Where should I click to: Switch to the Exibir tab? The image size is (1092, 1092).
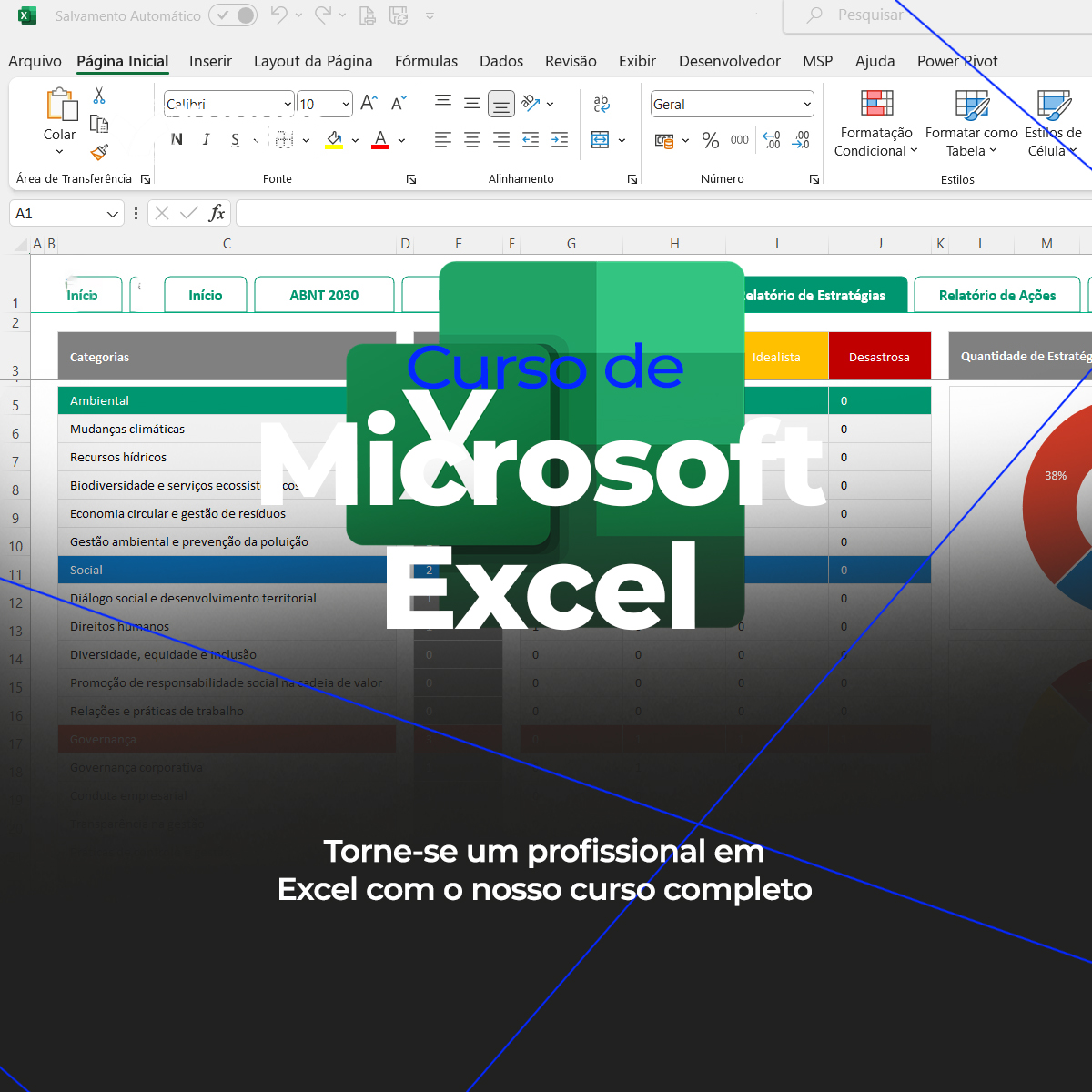coord(637,61)
